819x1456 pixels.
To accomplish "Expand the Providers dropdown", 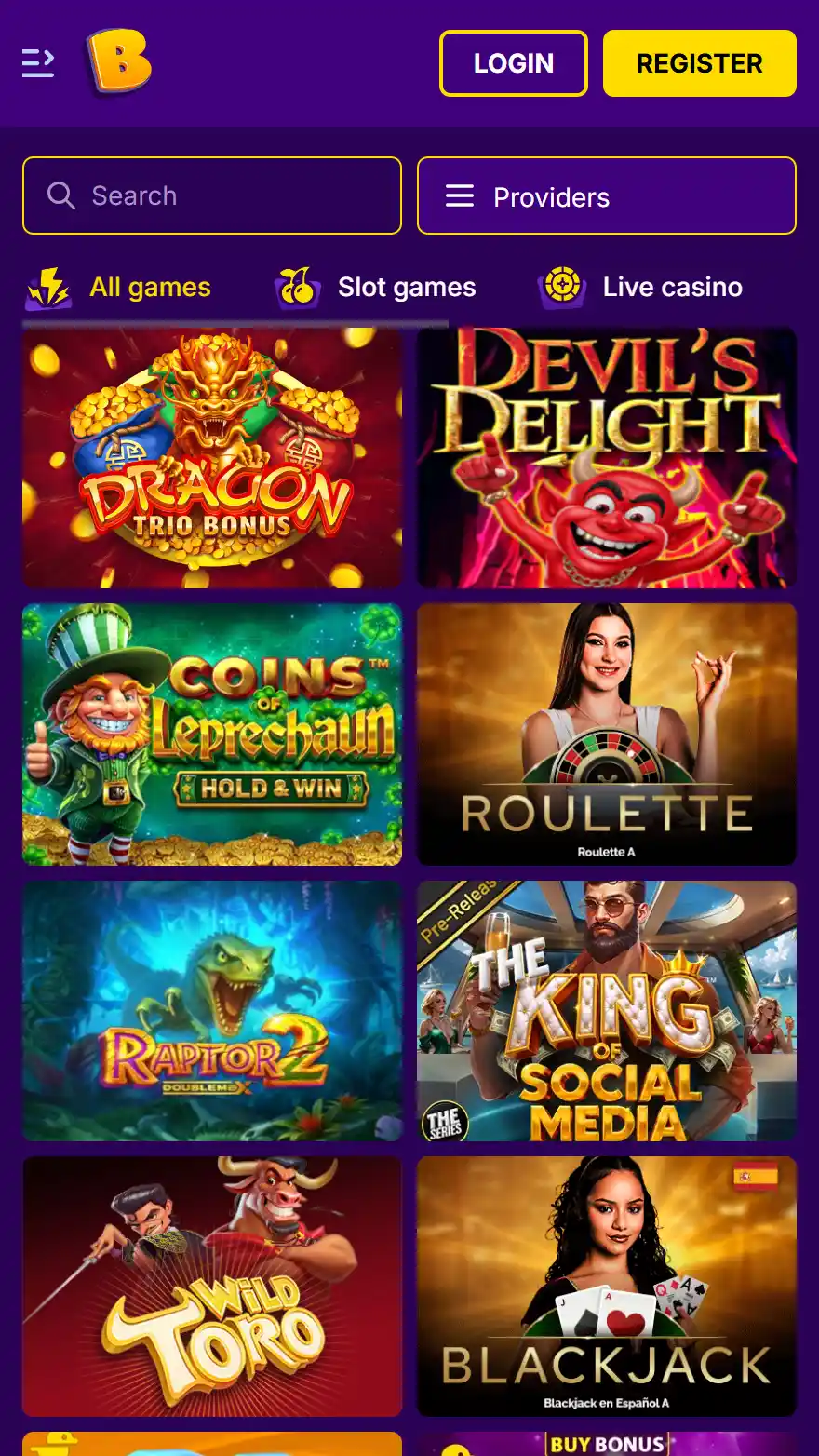I will [x=607, y=195].
